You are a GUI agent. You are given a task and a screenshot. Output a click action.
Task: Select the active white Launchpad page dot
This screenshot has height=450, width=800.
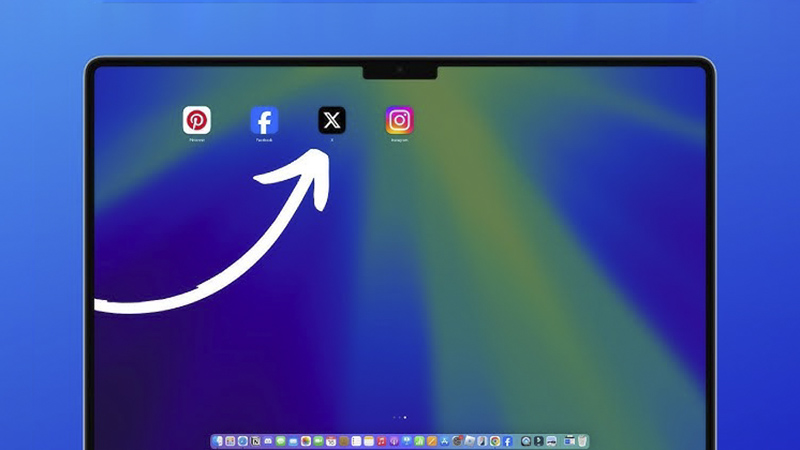click(x=405, y=417)
